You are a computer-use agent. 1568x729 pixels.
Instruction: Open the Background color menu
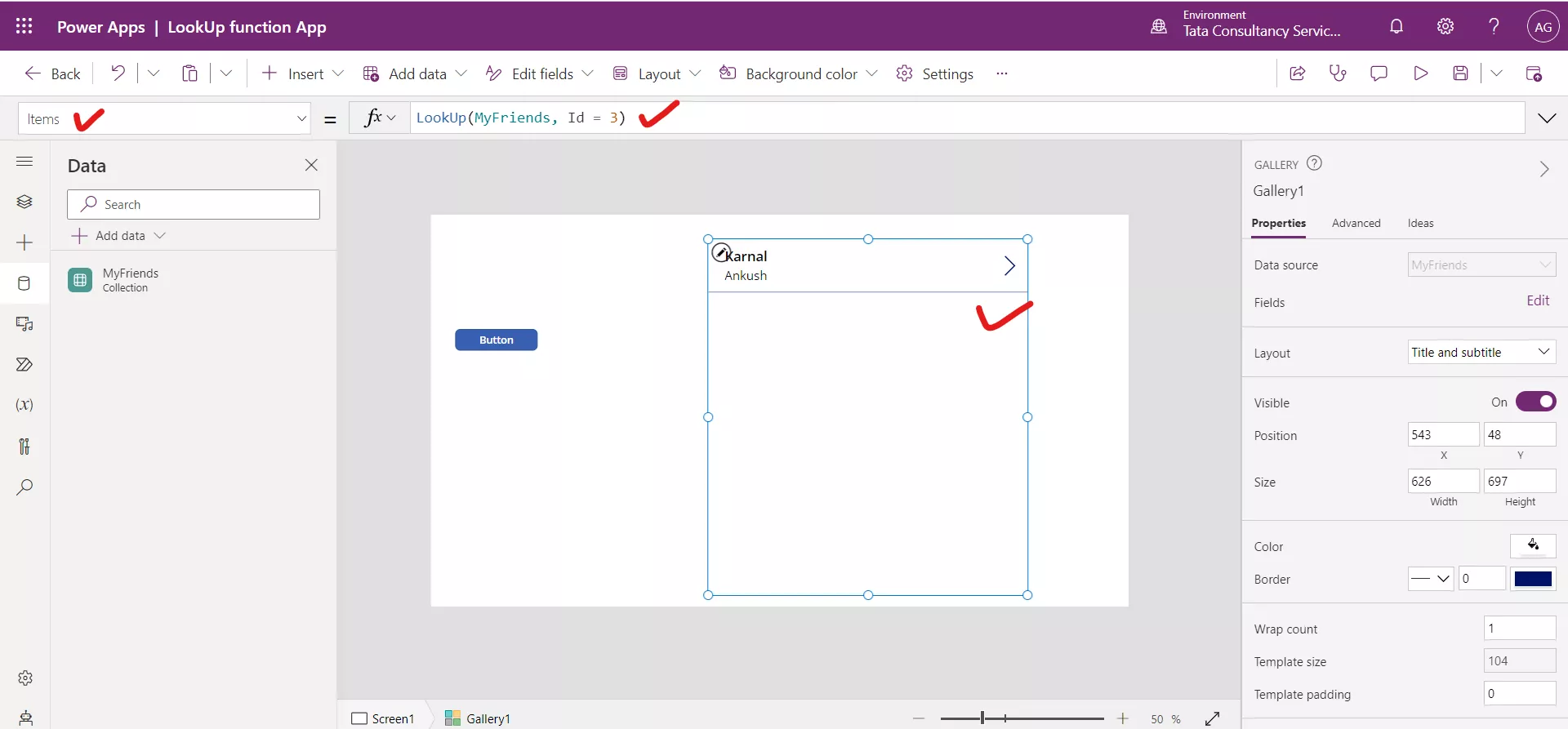[799, 73]
